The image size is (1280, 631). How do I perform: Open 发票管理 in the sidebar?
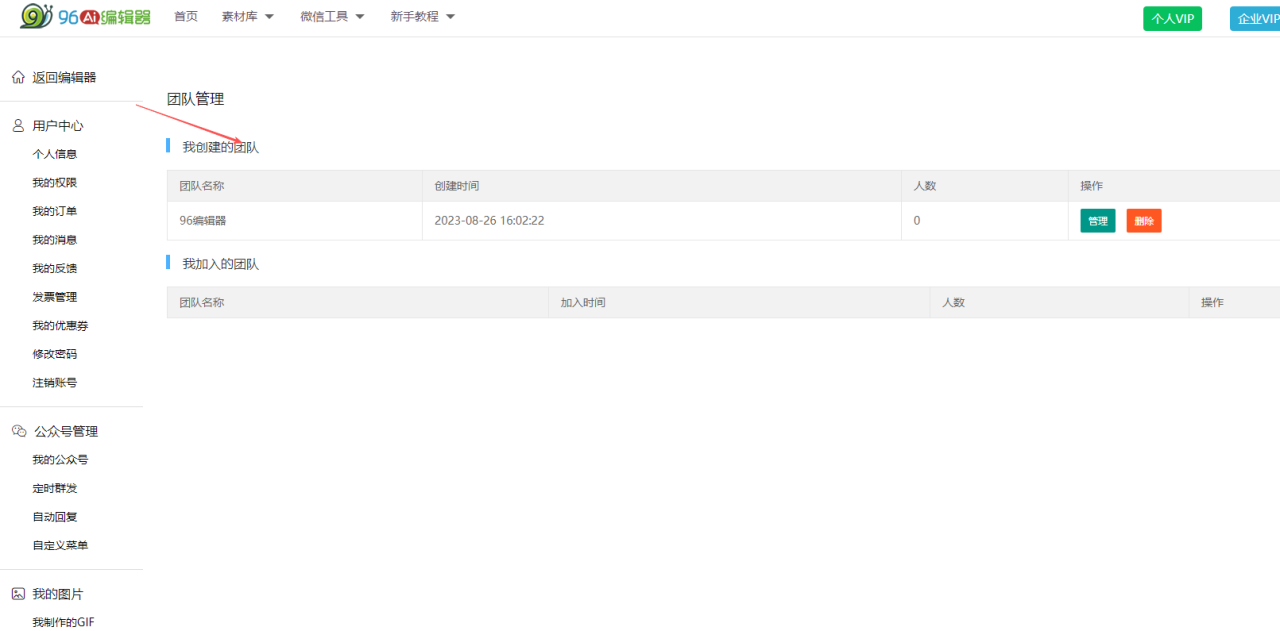pos(54,297)
